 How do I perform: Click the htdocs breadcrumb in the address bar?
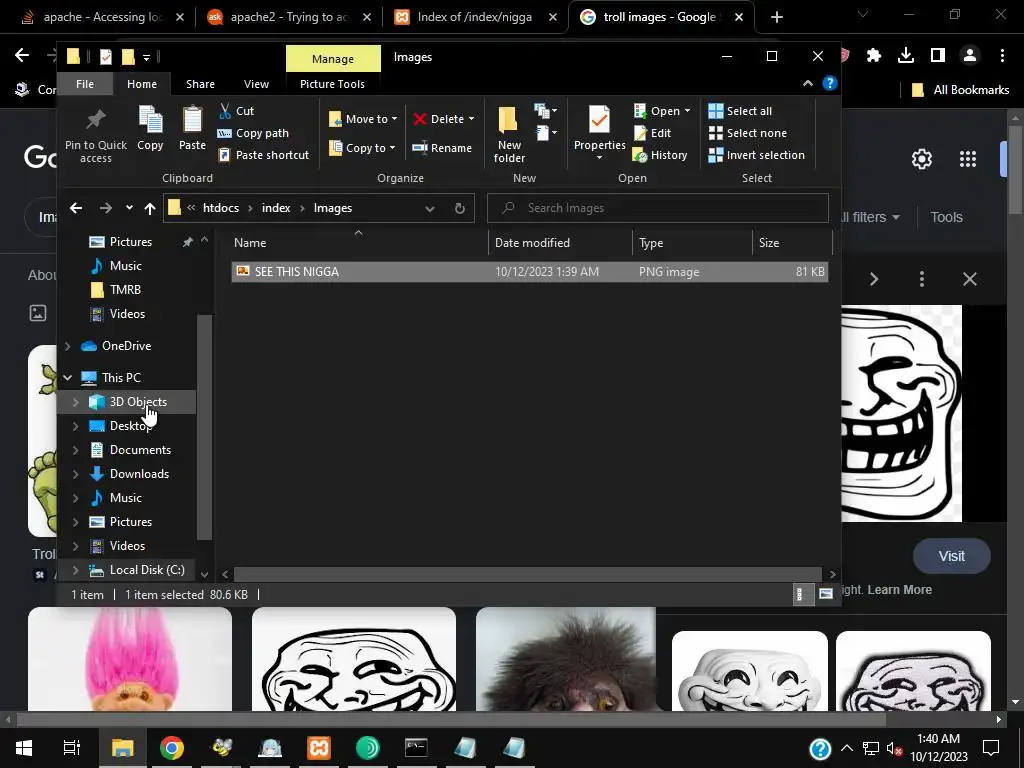pos(221,208)
